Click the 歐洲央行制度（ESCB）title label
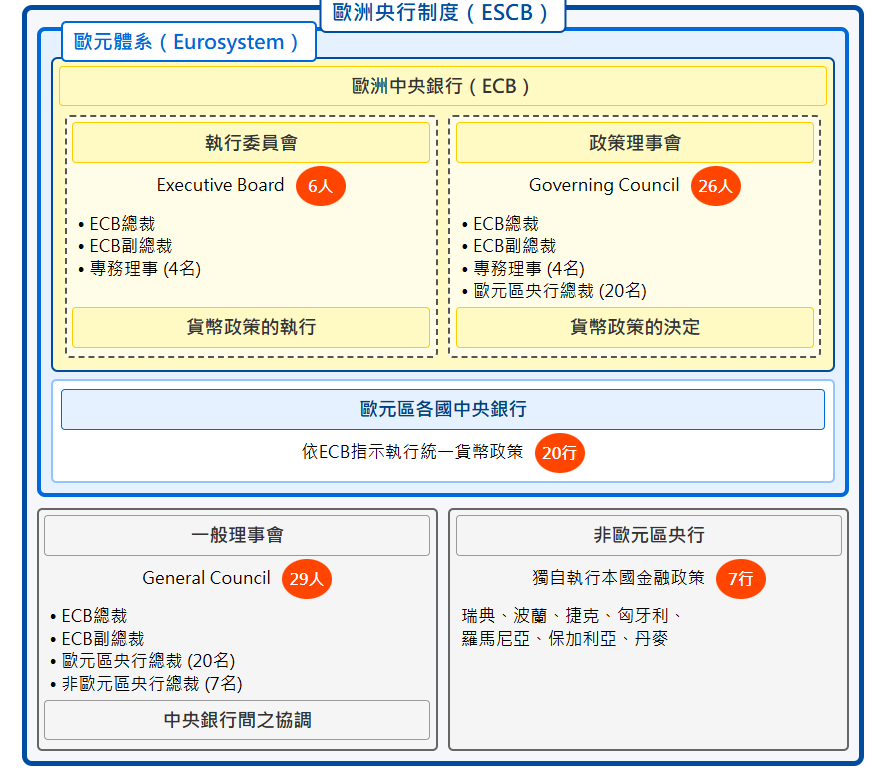The height and width of the screenshot is (773, 875). tap(443, 13)
